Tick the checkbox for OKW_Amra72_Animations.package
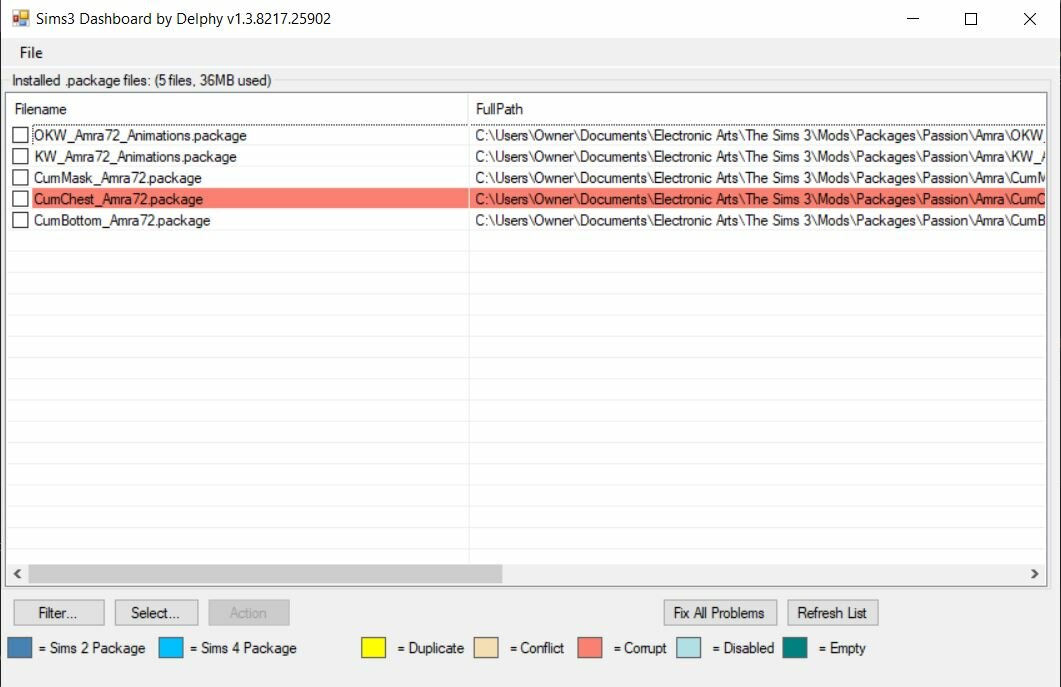 coord(20,135)
